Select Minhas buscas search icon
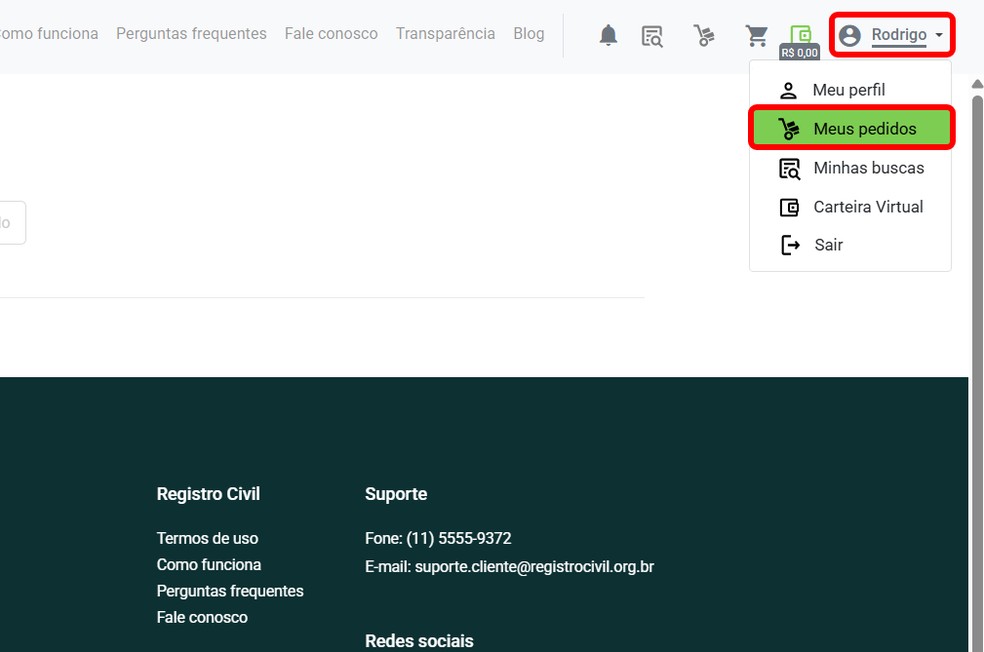Viewport: 984px width, 652px height. pyautogui.click(x=790, y=167)
